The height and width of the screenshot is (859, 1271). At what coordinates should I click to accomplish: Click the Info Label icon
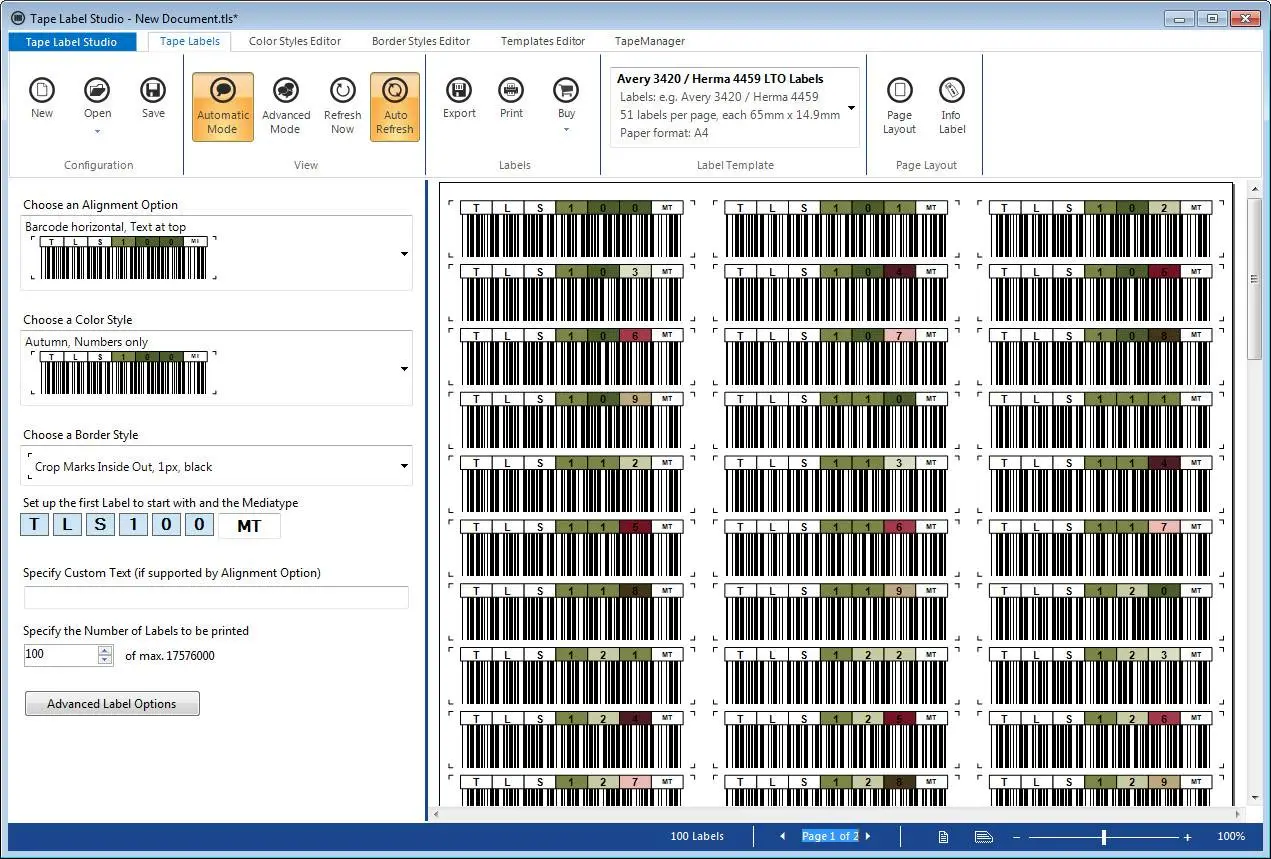[952, 91]
